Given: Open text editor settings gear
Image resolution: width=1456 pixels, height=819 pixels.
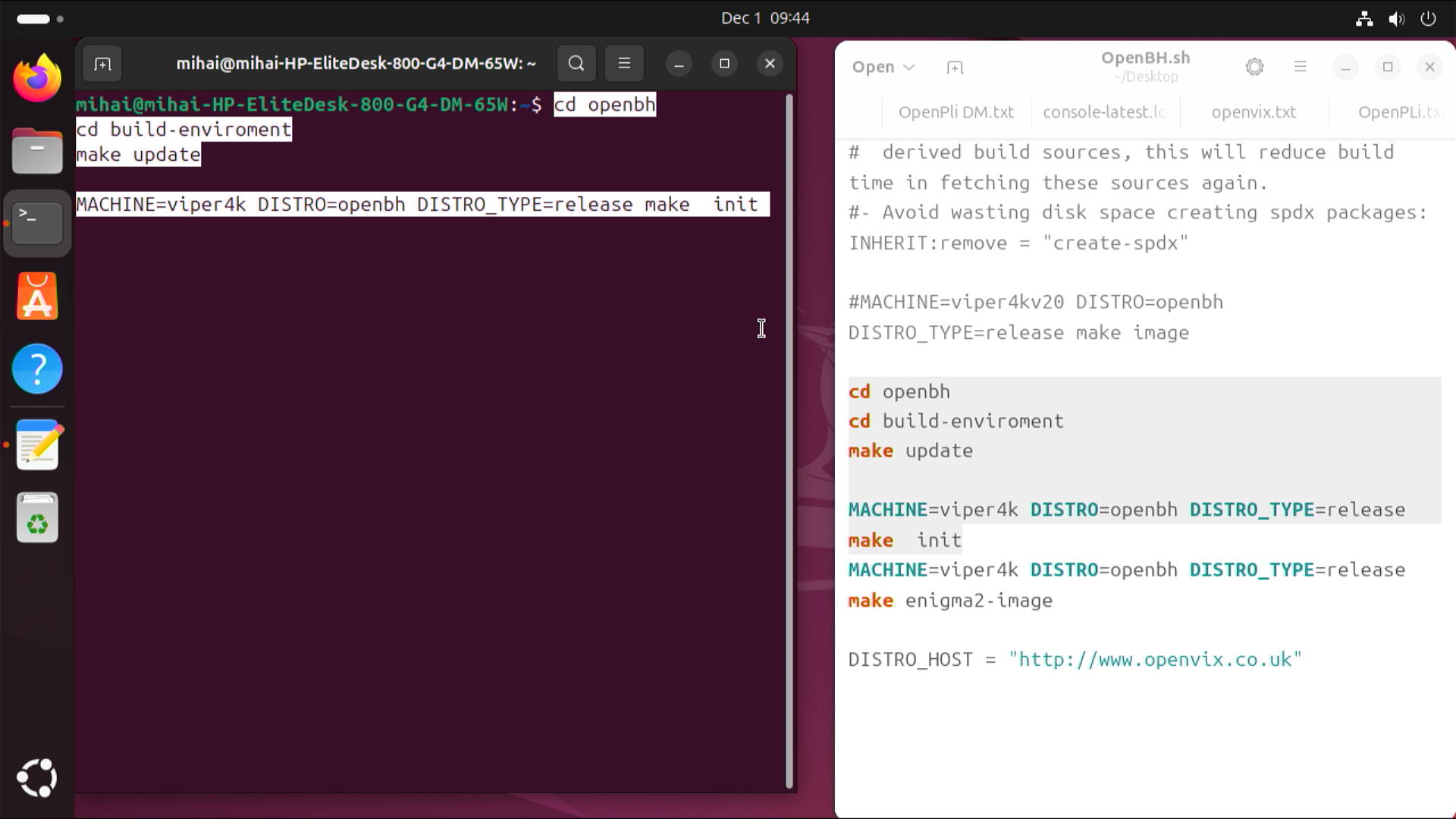Looking at the screenshot, I should pyautogui.click(x=1254, y=67).
